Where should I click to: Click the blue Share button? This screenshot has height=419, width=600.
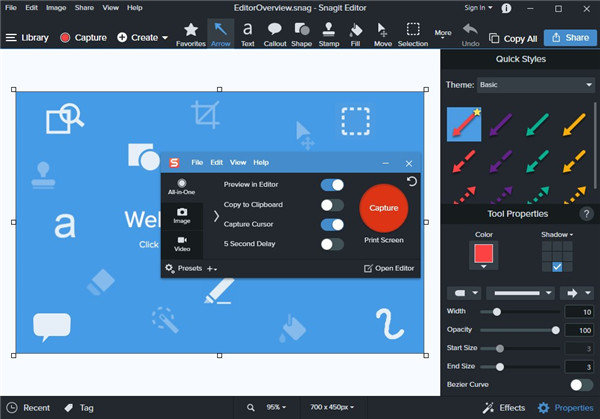(x=570, y=37)
